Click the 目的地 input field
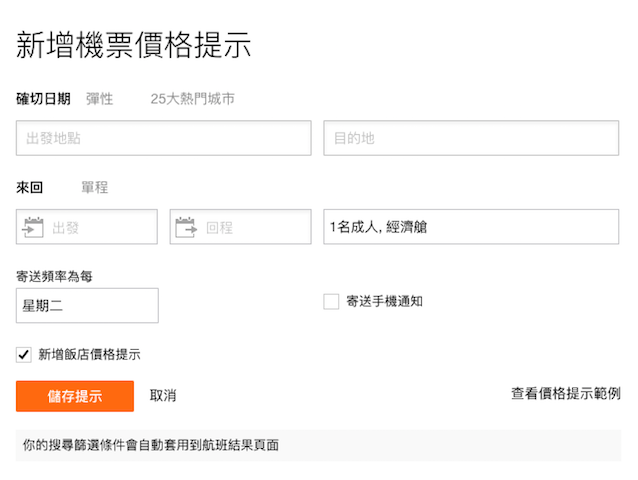 click(471, 138)
